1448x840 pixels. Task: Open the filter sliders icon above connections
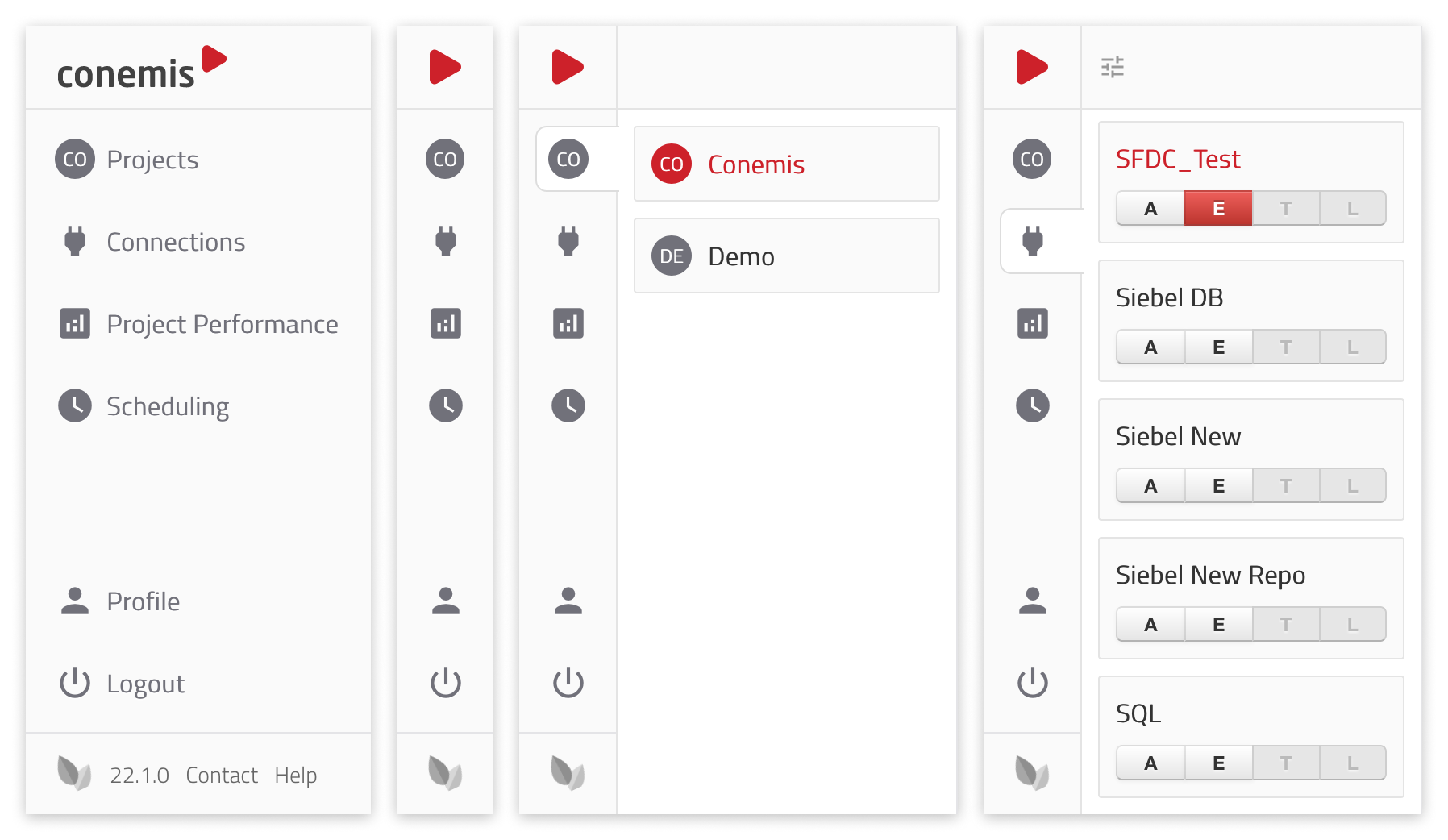[x=1113, y=69]
